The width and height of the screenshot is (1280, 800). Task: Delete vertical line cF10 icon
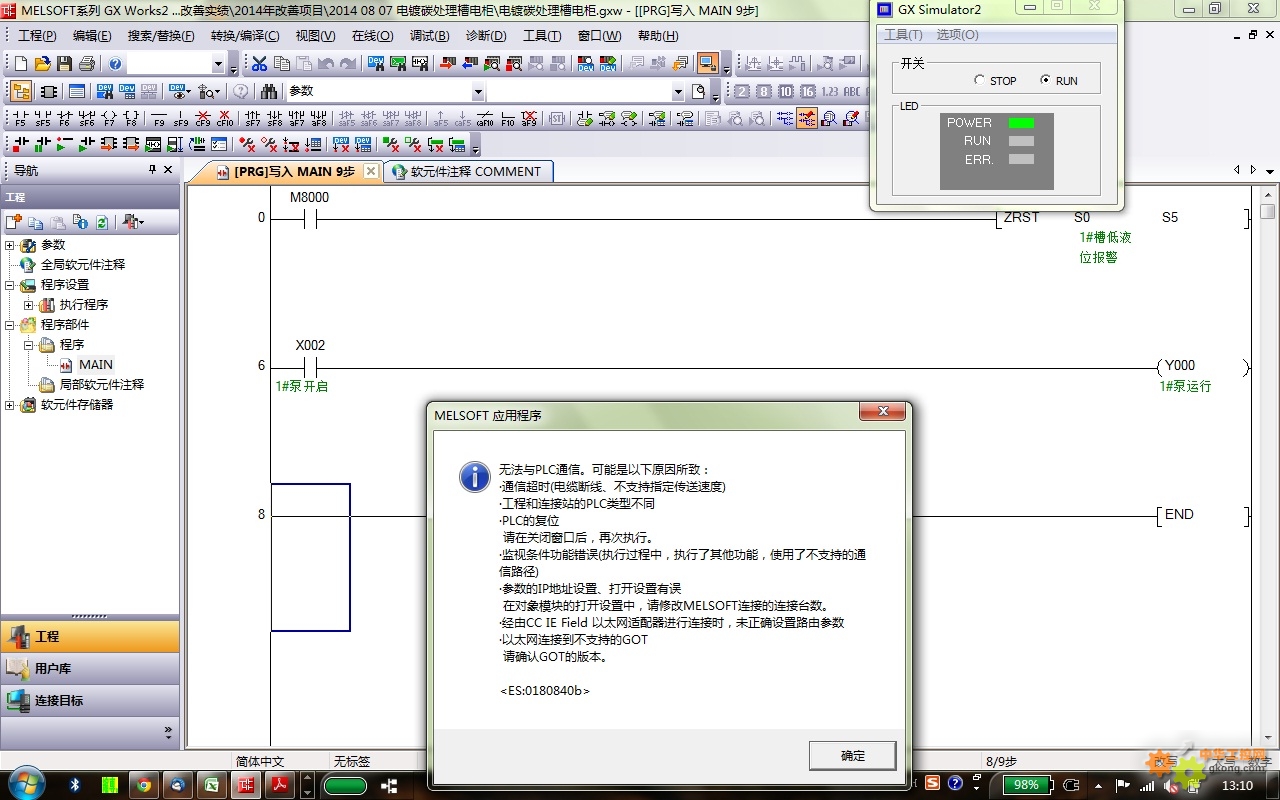225,118
